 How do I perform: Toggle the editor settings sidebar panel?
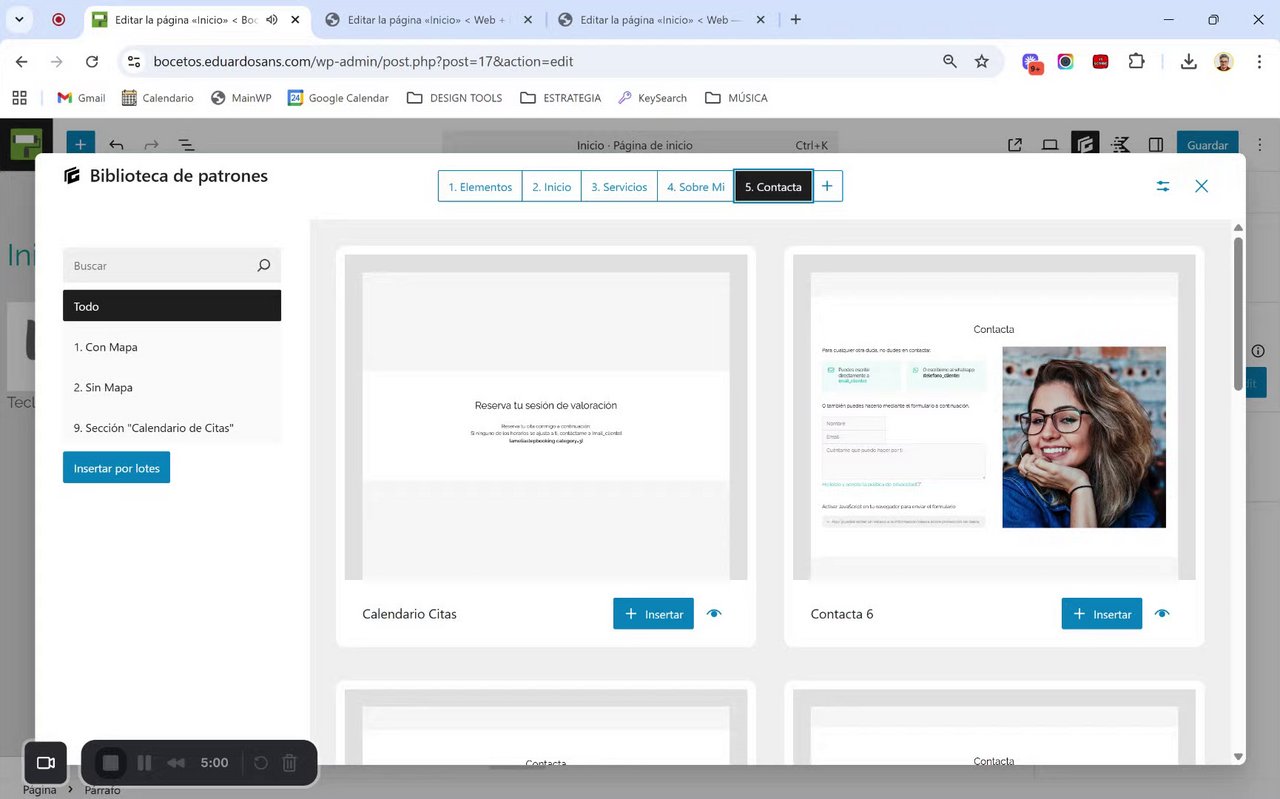click(1156, 145)
